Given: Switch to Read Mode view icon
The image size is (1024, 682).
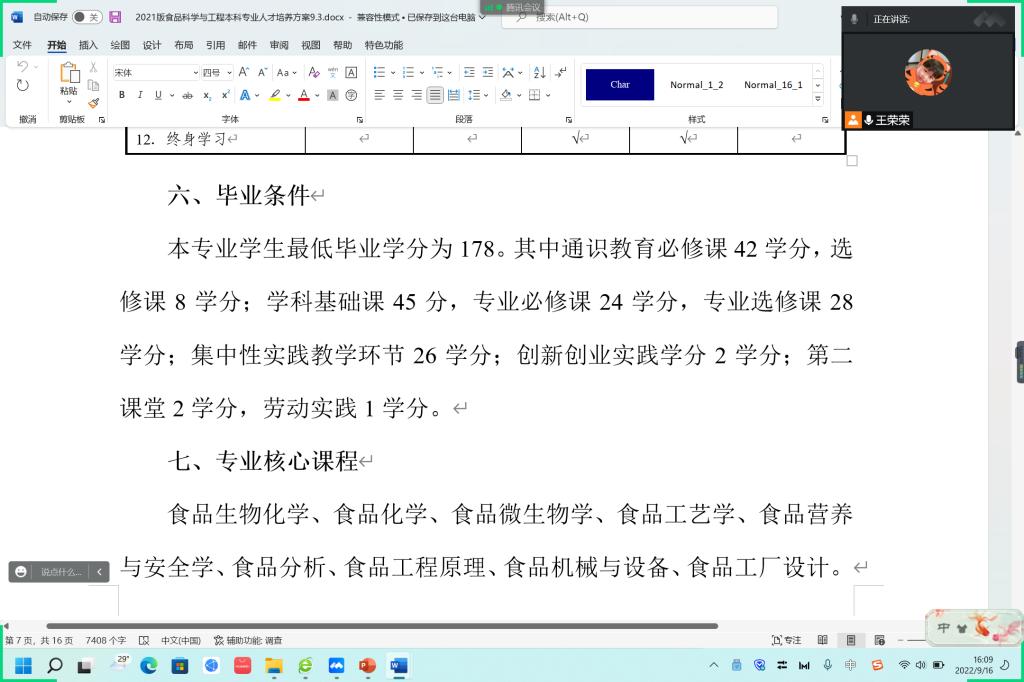Looking at the screenshot, I should click(x=823, y=640).
